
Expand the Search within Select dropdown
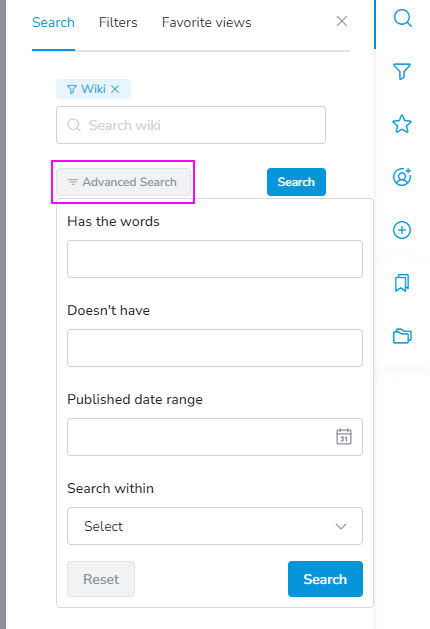coord(215,526)
